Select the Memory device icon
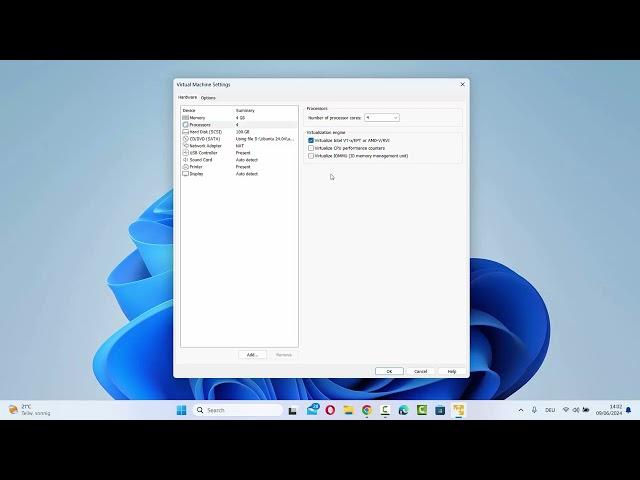The width and height of the screenshot is (640, 480). tap(185, 118)
